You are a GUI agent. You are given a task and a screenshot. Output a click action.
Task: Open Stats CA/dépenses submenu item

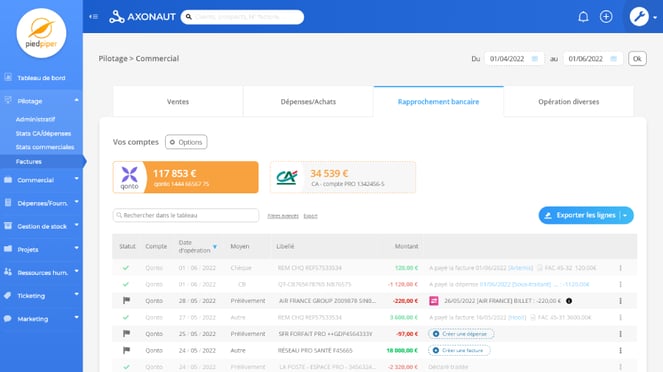[x=43, y=133]
